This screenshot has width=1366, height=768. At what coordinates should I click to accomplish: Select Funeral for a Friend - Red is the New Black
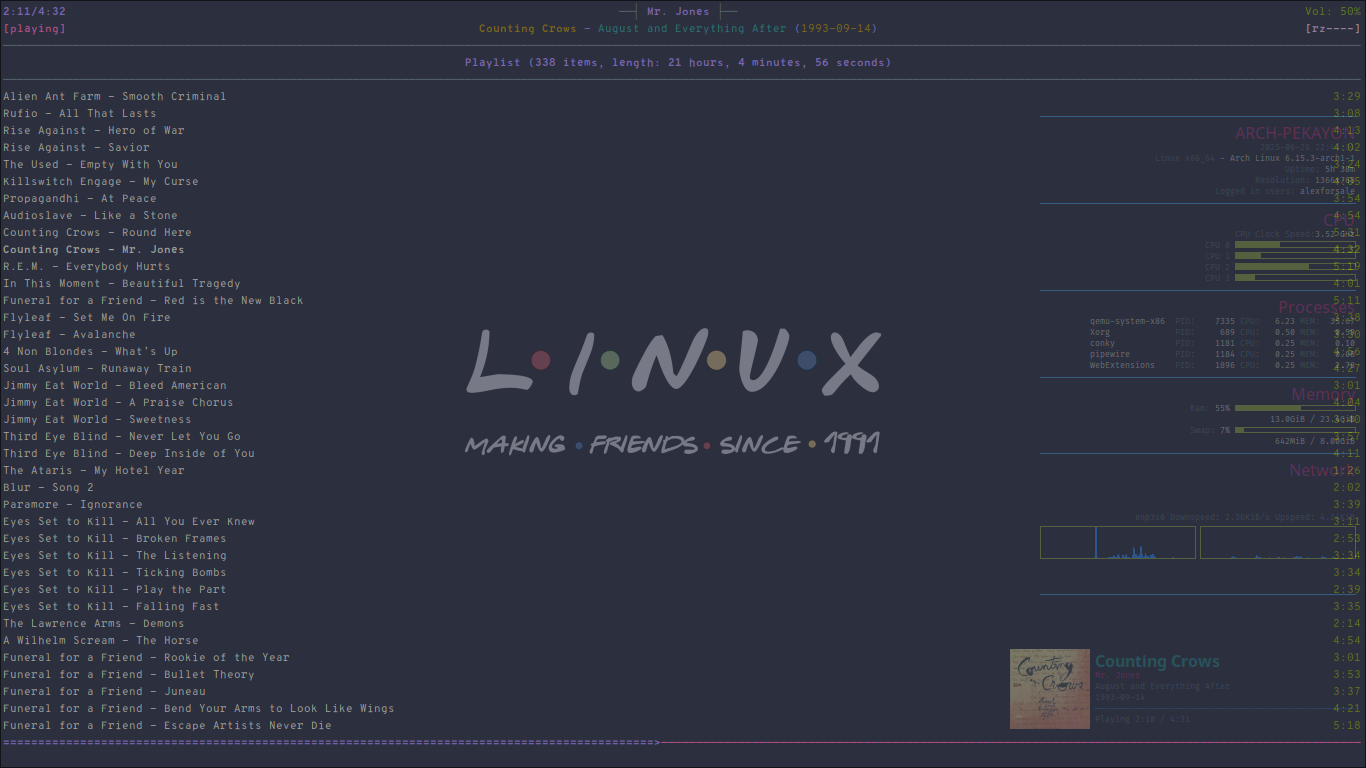[153, 301]
